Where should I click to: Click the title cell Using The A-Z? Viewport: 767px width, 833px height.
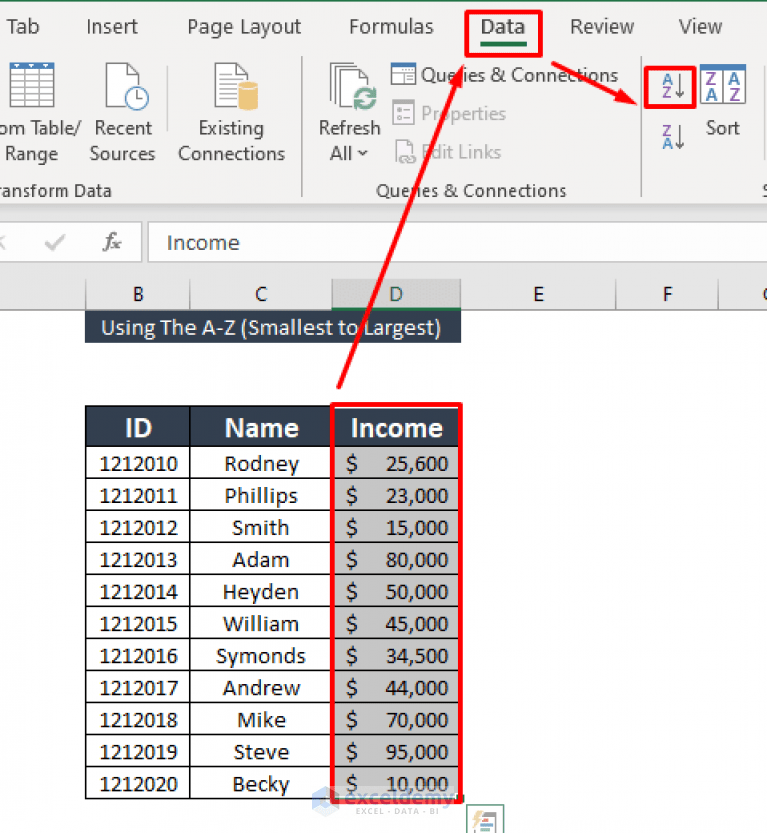272,327
